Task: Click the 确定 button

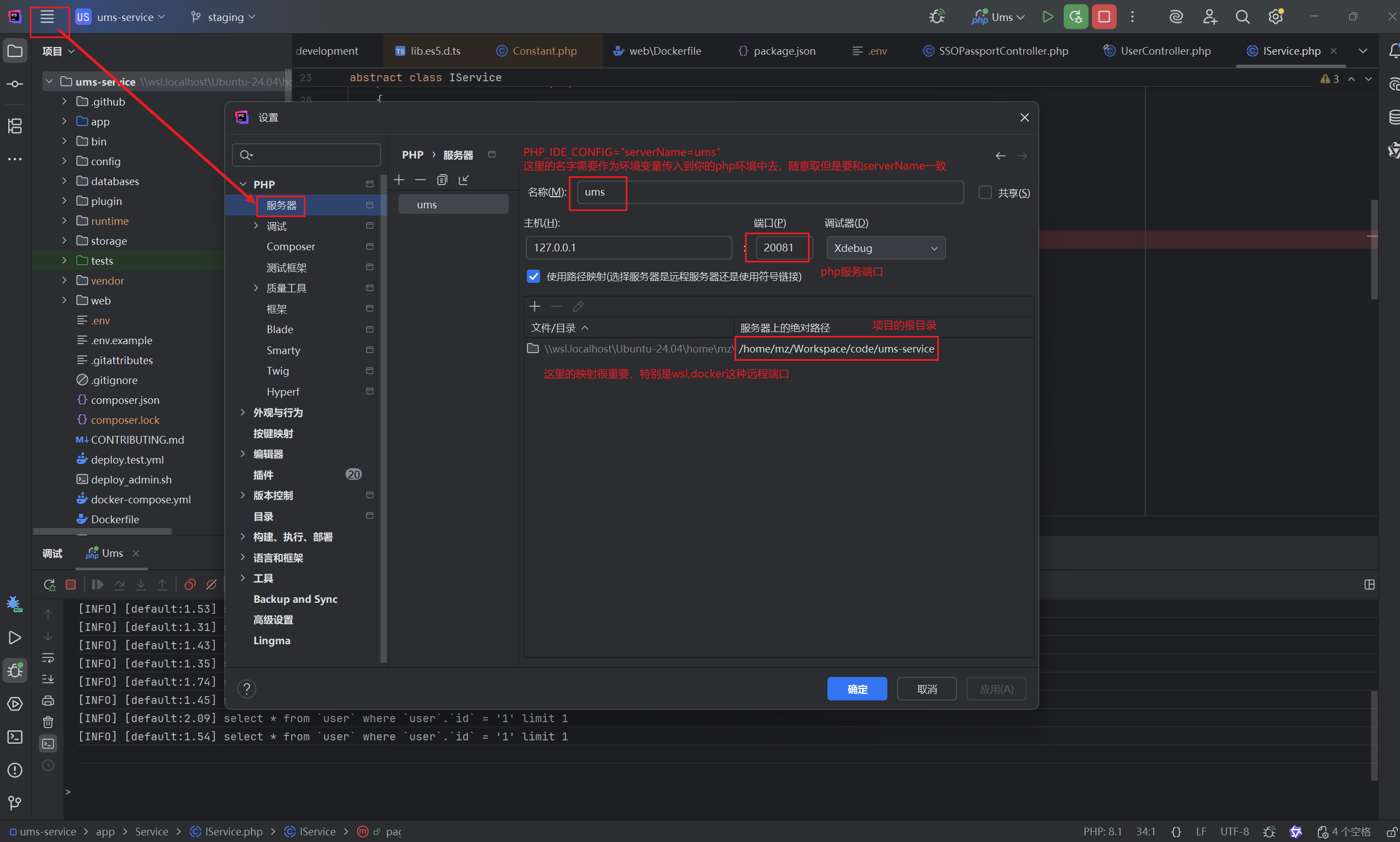Action: coord(856,689)
